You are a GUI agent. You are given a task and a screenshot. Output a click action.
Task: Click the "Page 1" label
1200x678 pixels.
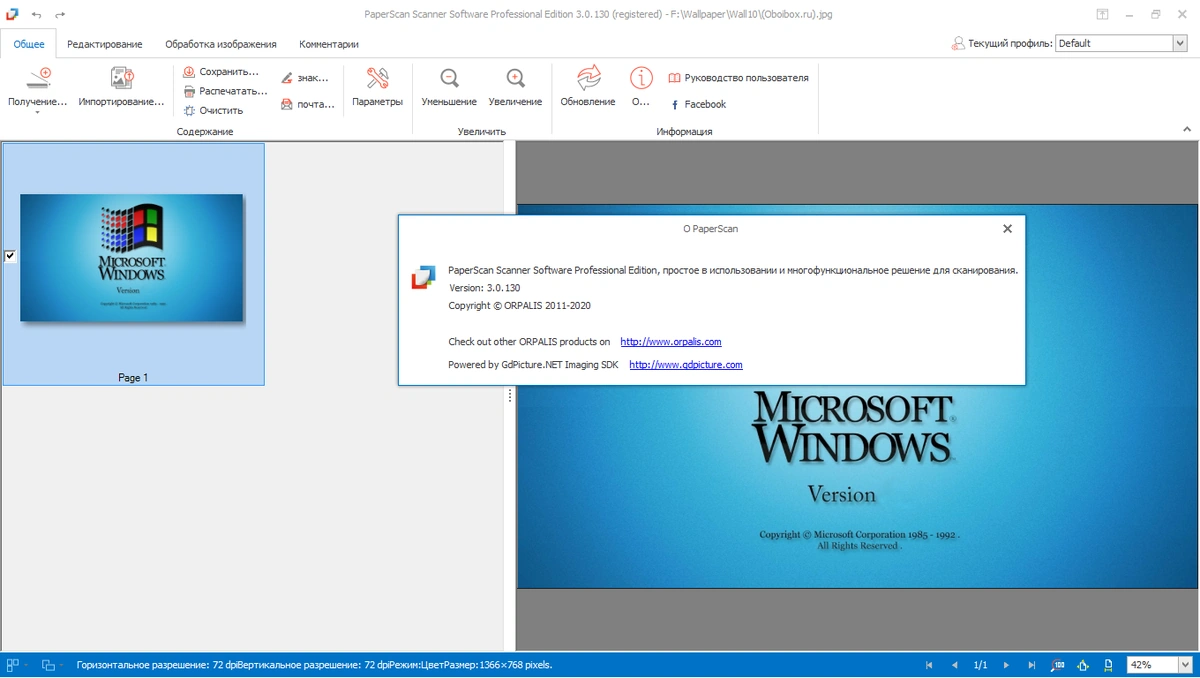(x=133, y=378)
